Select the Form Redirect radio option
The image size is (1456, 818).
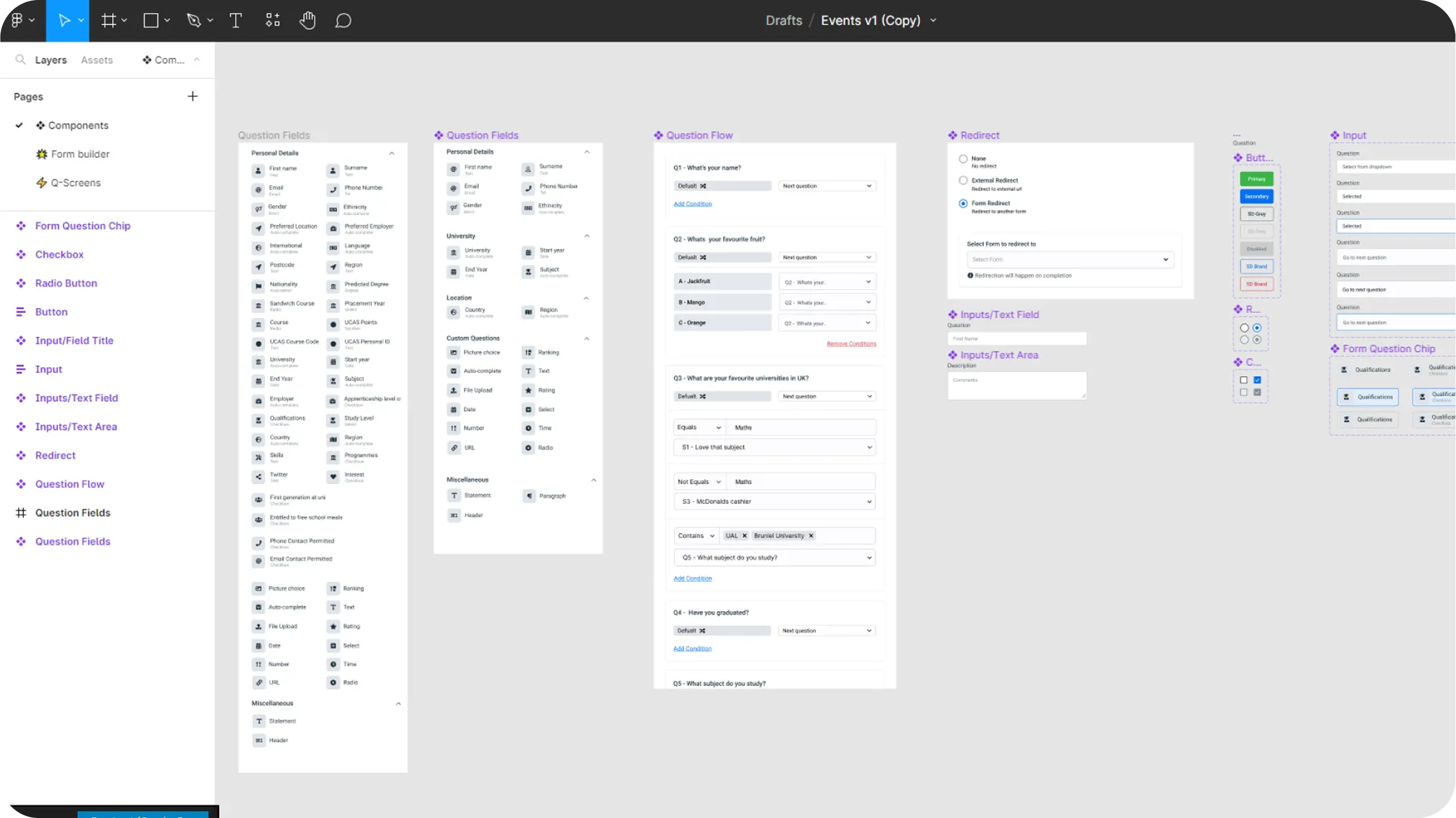[963, 203]
